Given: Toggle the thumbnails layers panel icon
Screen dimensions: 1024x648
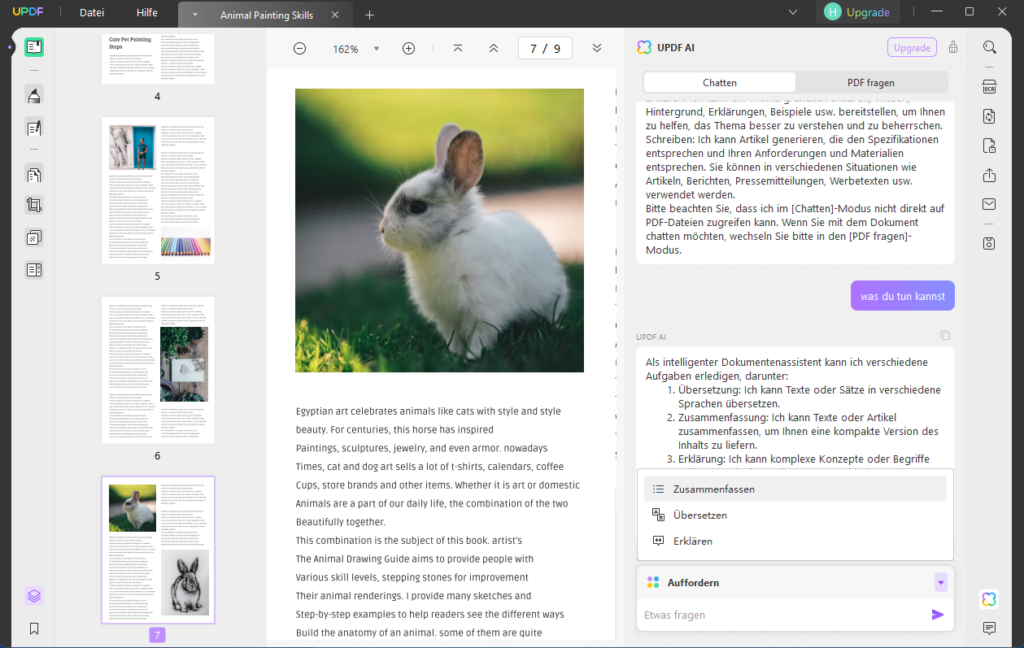Looking at the screenshot, I should point(34,596).
